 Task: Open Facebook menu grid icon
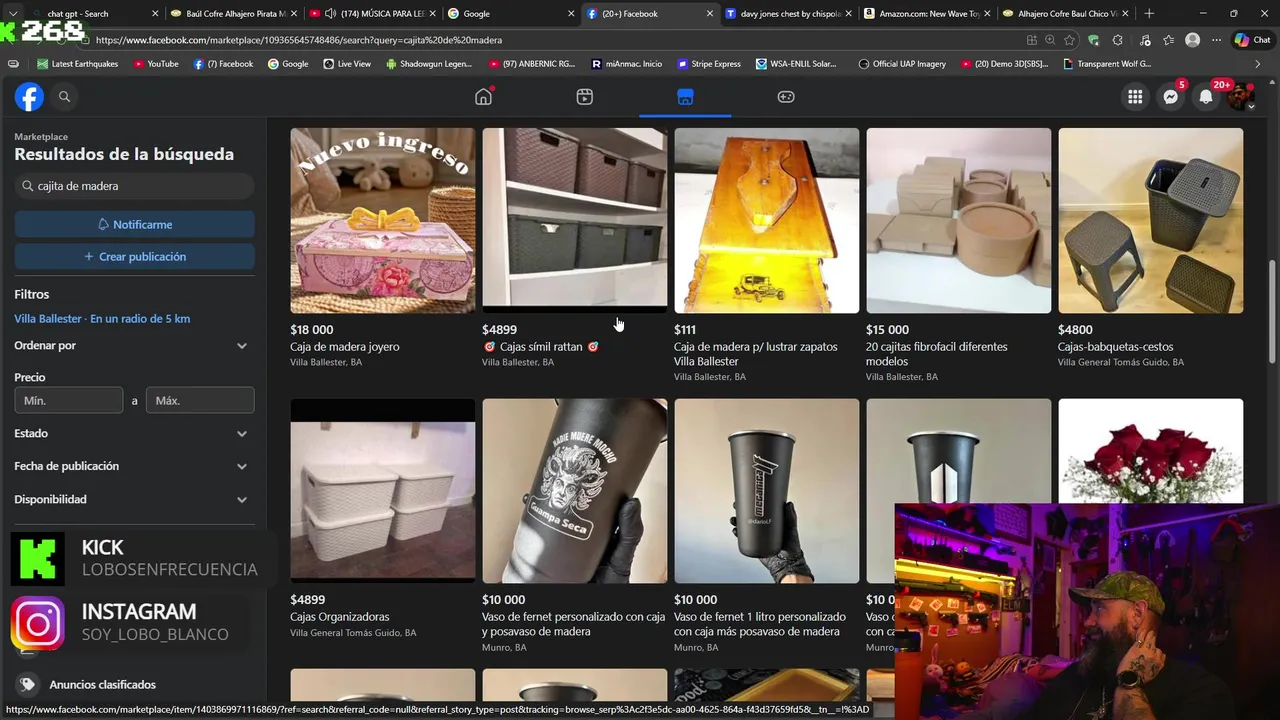pyautogui.click(x=1135, y=97)
